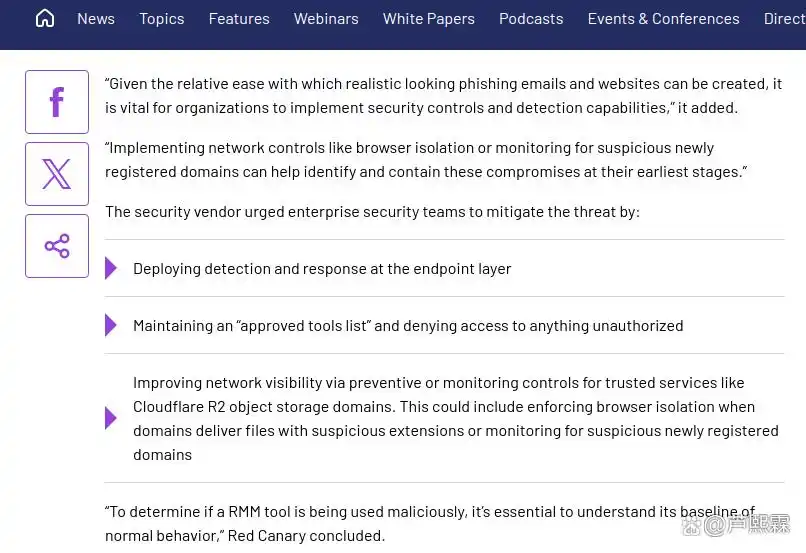The height and width of the screenshot is (553, 806).
Task: Go to the home page icon
Action: pyautogui.click(x=45, y=19)
